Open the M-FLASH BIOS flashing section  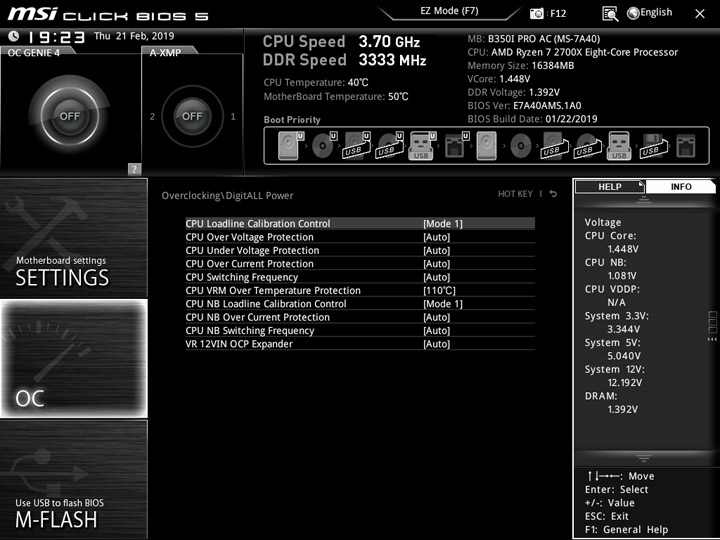(73, 479)
